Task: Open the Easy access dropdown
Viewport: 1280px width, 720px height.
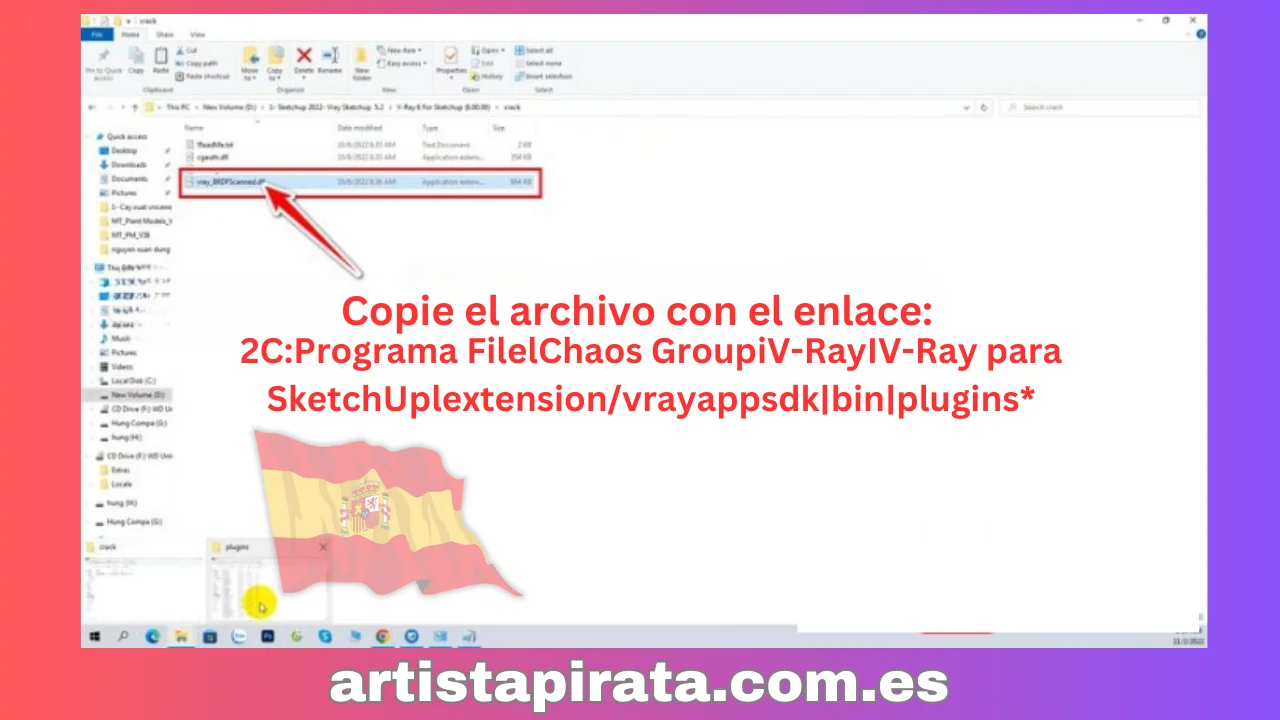Action: 403,63
